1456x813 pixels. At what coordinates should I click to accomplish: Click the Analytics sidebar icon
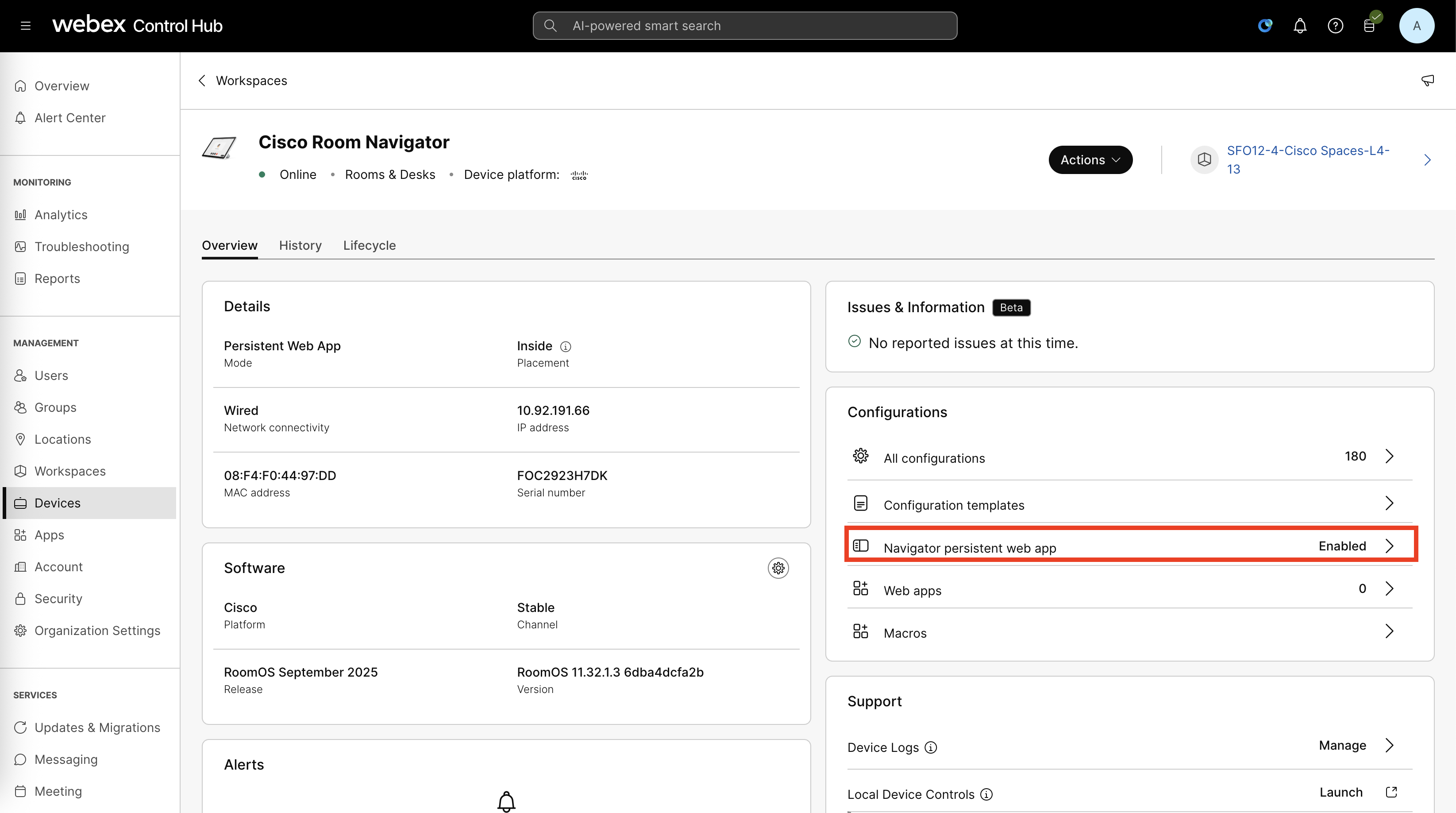pos(20,215)
